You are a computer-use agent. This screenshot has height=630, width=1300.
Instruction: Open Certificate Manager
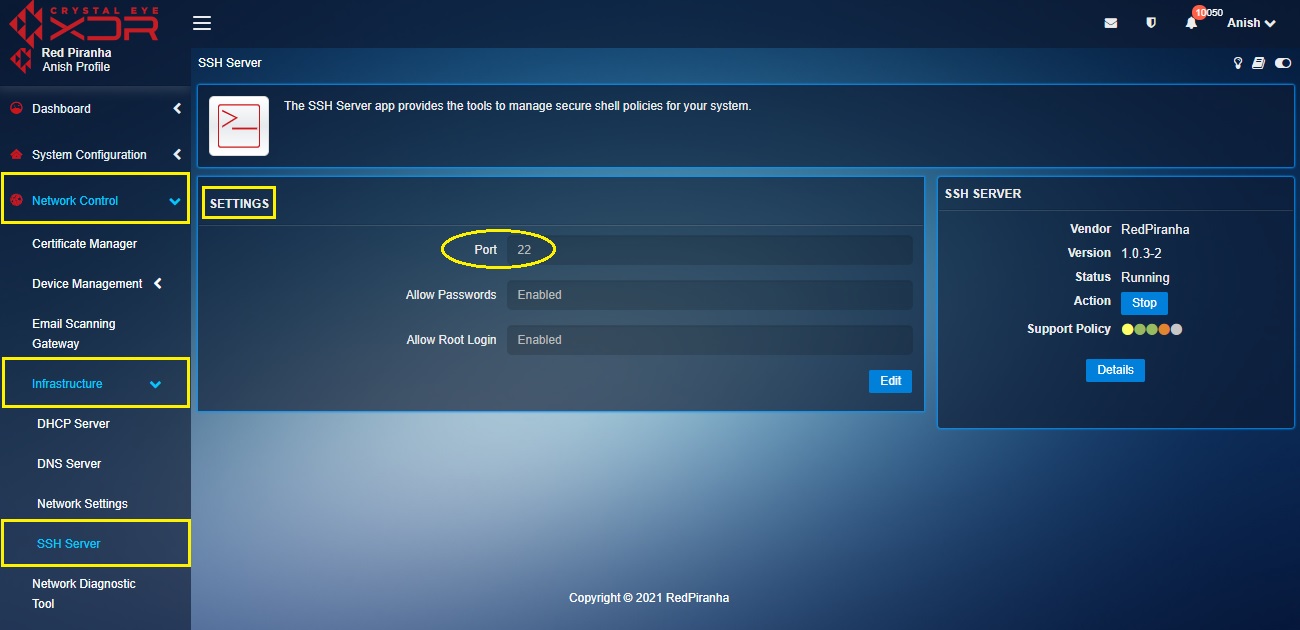[85, 244]
